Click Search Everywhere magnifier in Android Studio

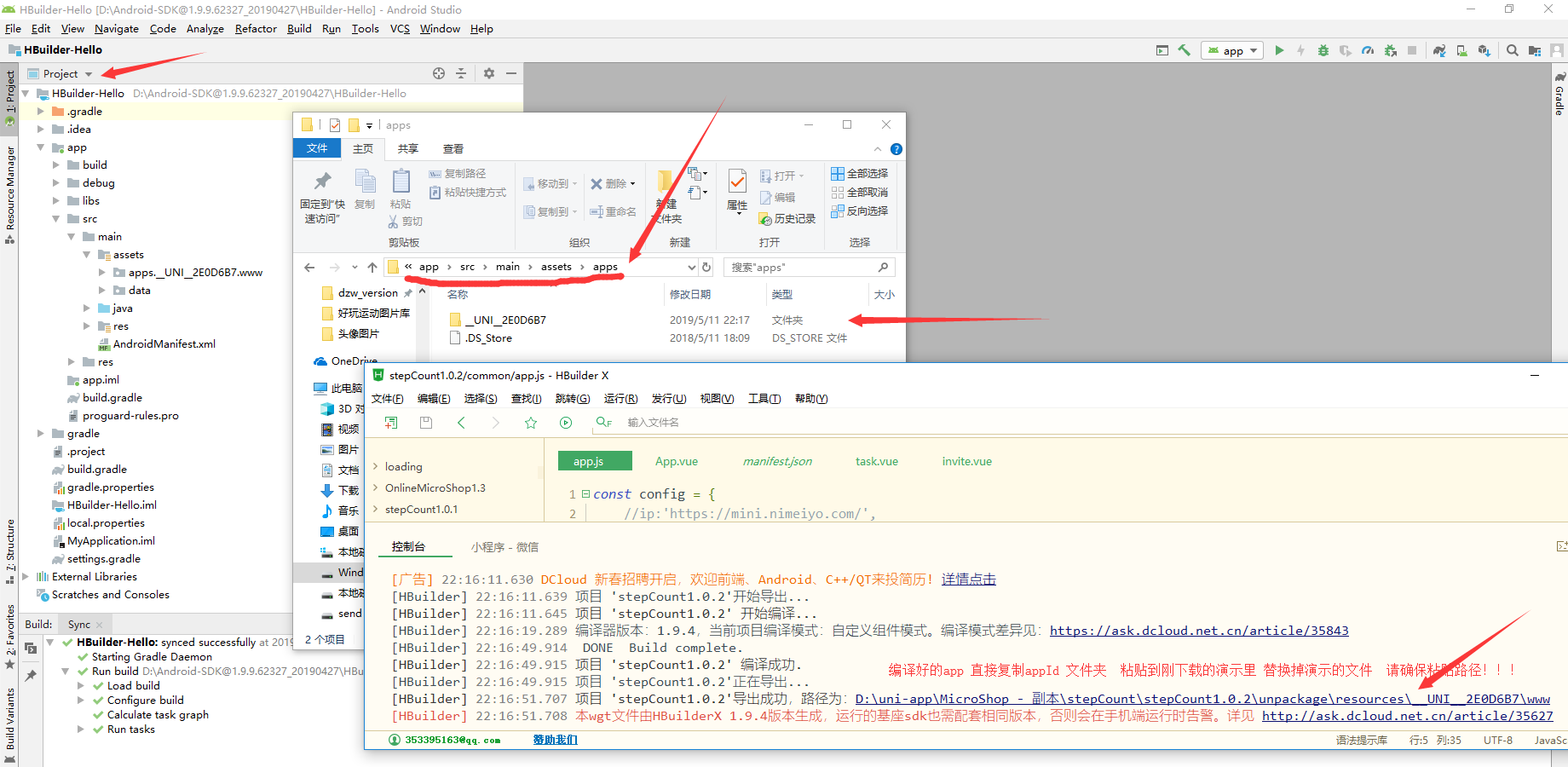(1513, 50)
